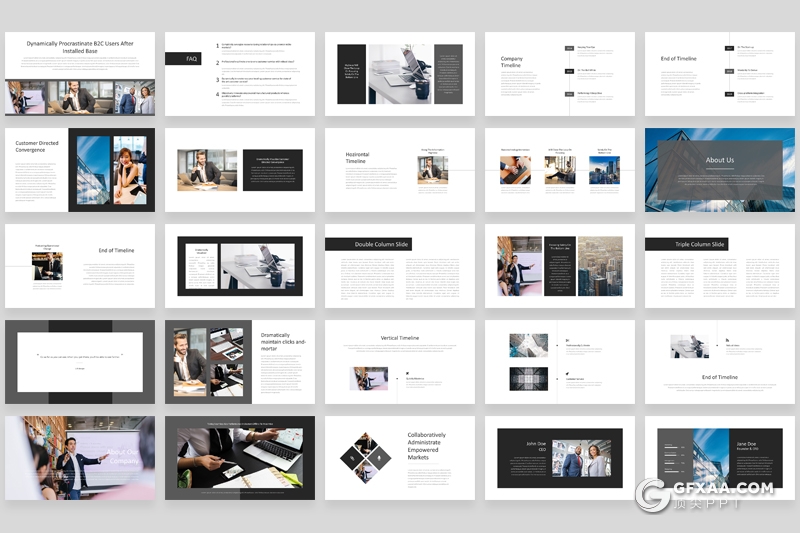Click the first marker on Company Timeline
The width and height of the screenshot is (800, 533).
[x=569, y=47]
